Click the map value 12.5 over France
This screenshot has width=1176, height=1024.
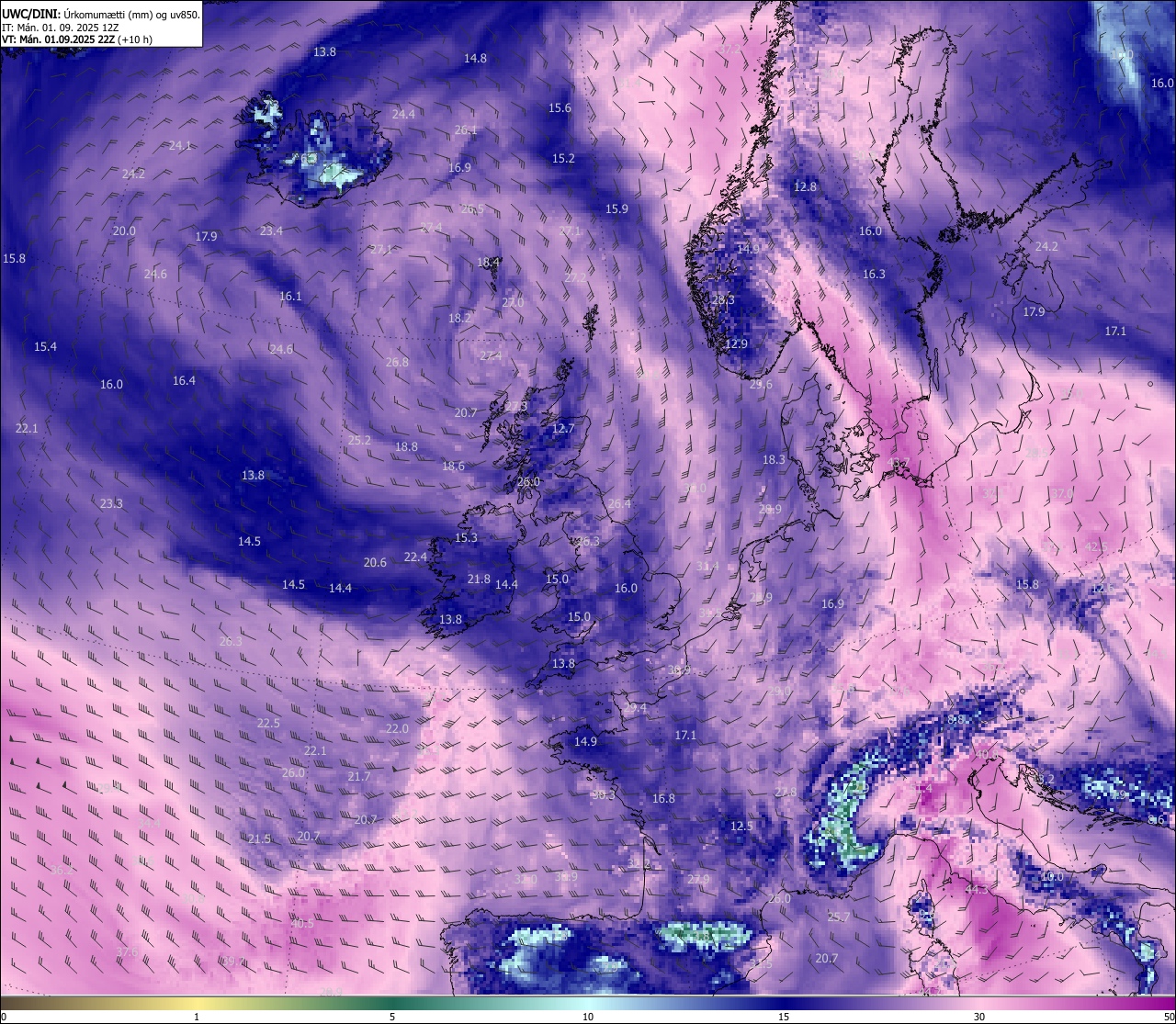741,826
